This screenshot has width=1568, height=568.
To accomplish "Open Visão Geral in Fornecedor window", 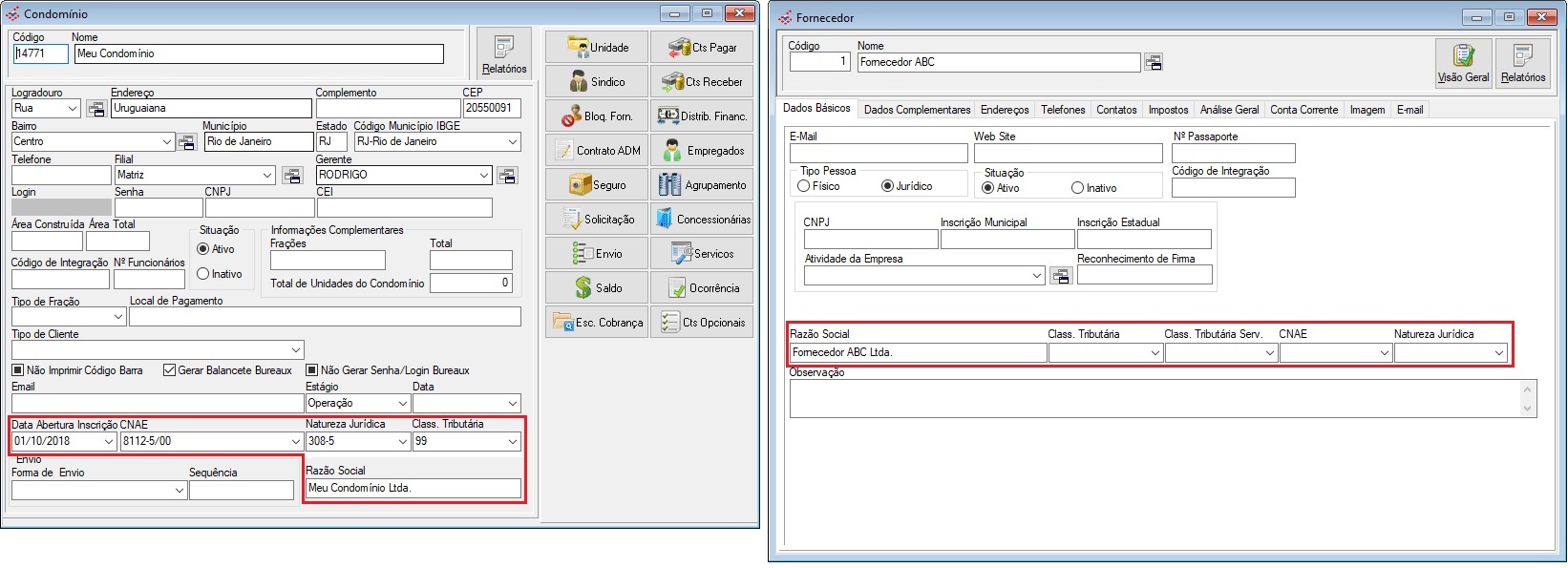I will [1463, 64].
